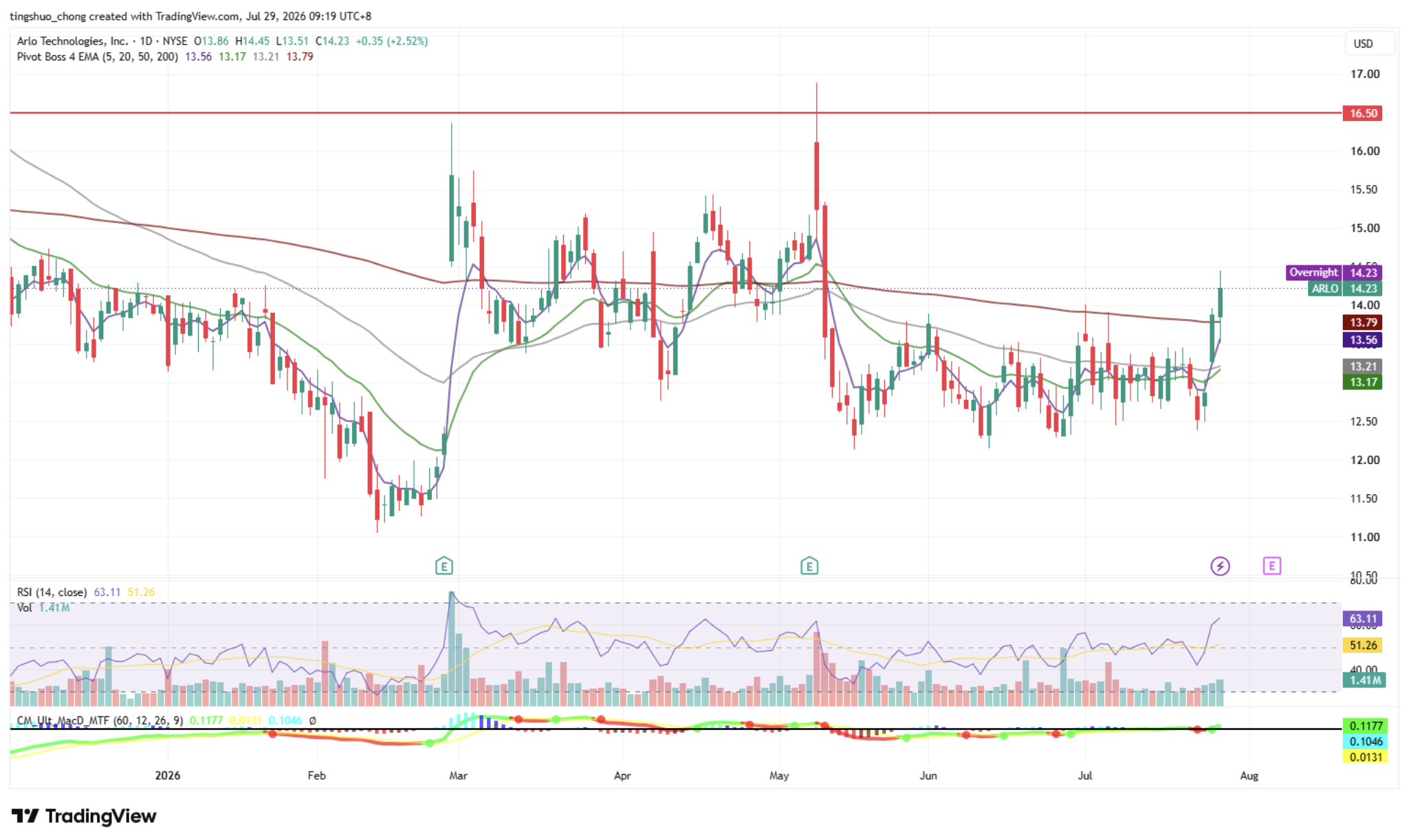
Task: Click the green 0.1177 MACD axis label
Action: click(1365, 726)
